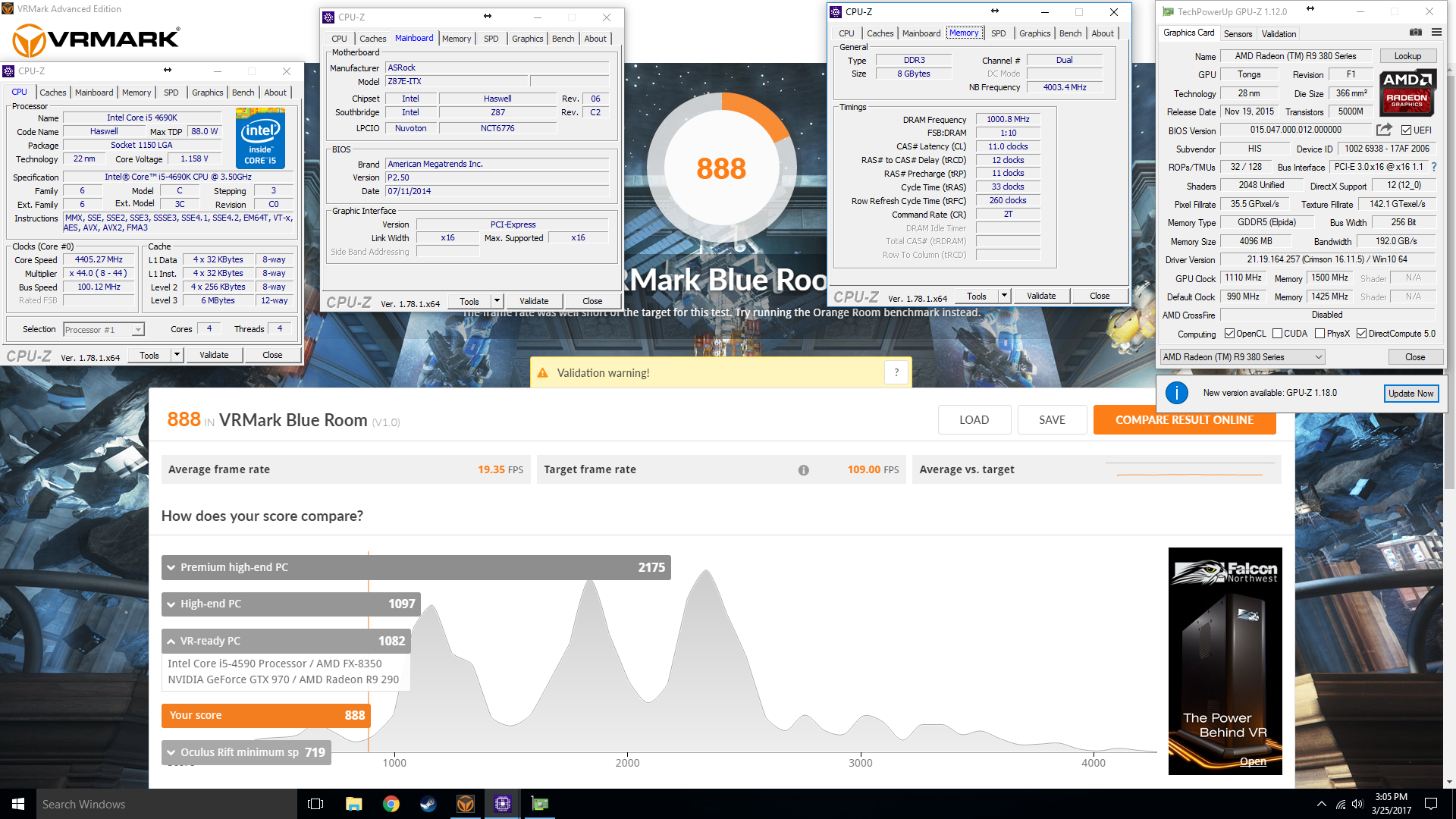
Task: Click Close button in GPU-Z window
Action: click(x=1415, y=357)
